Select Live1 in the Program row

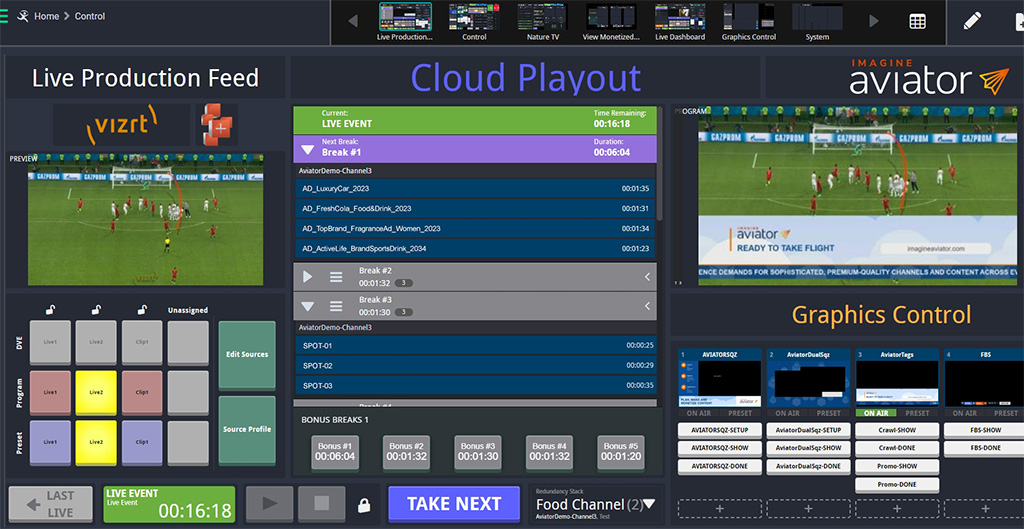[50, 393]
